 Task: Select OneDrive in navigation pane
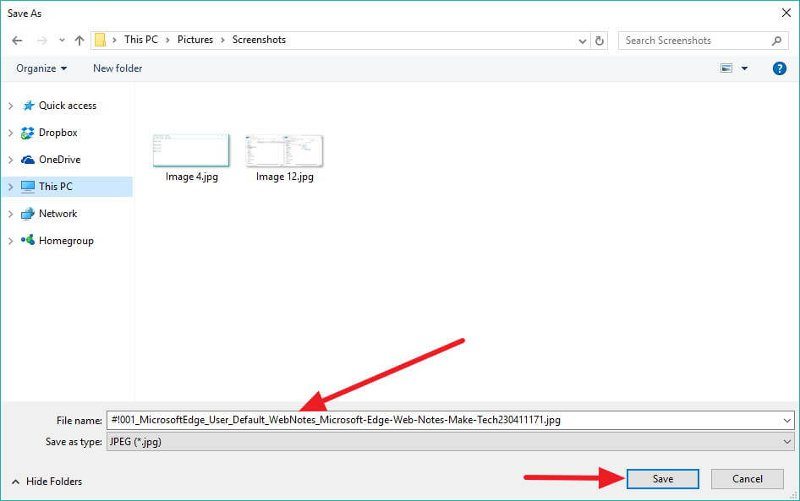[x=59, y=160]
